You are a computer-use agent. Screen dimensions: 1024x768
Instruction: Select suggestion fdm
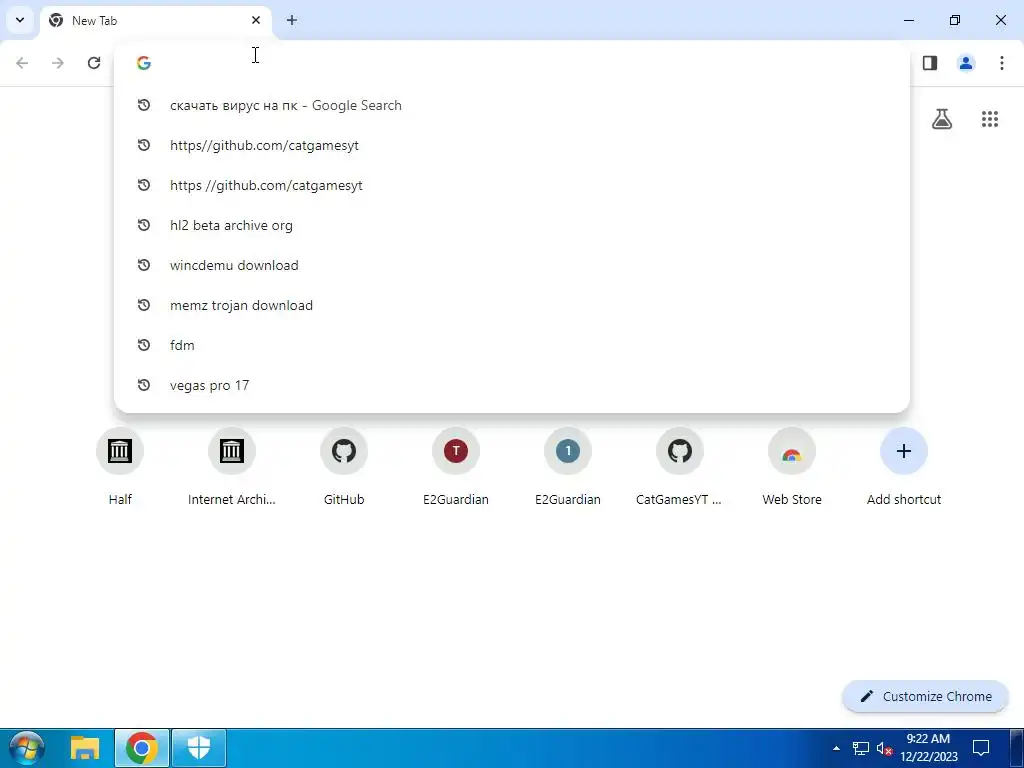(511, 345)
